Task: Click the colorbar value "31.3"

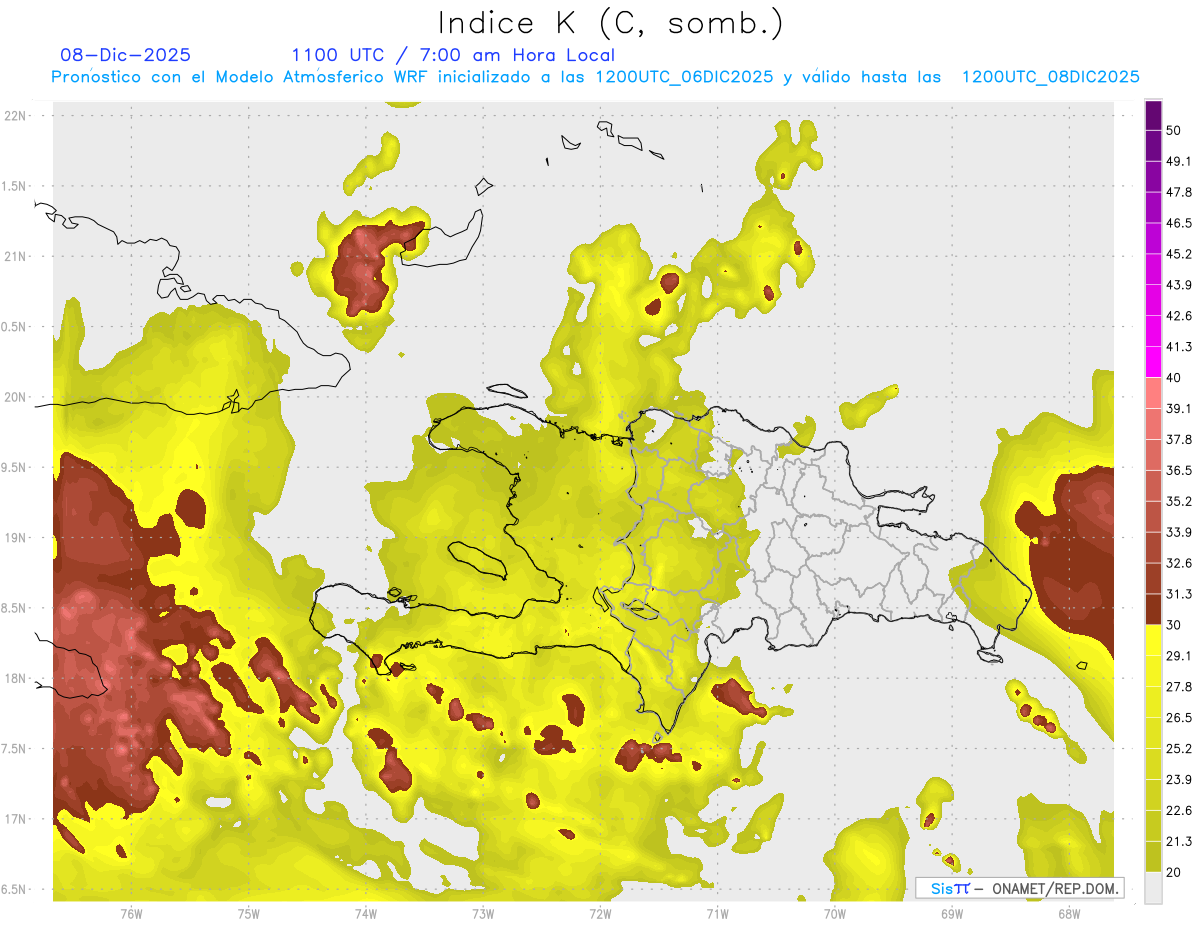Action: (1179, 594)
